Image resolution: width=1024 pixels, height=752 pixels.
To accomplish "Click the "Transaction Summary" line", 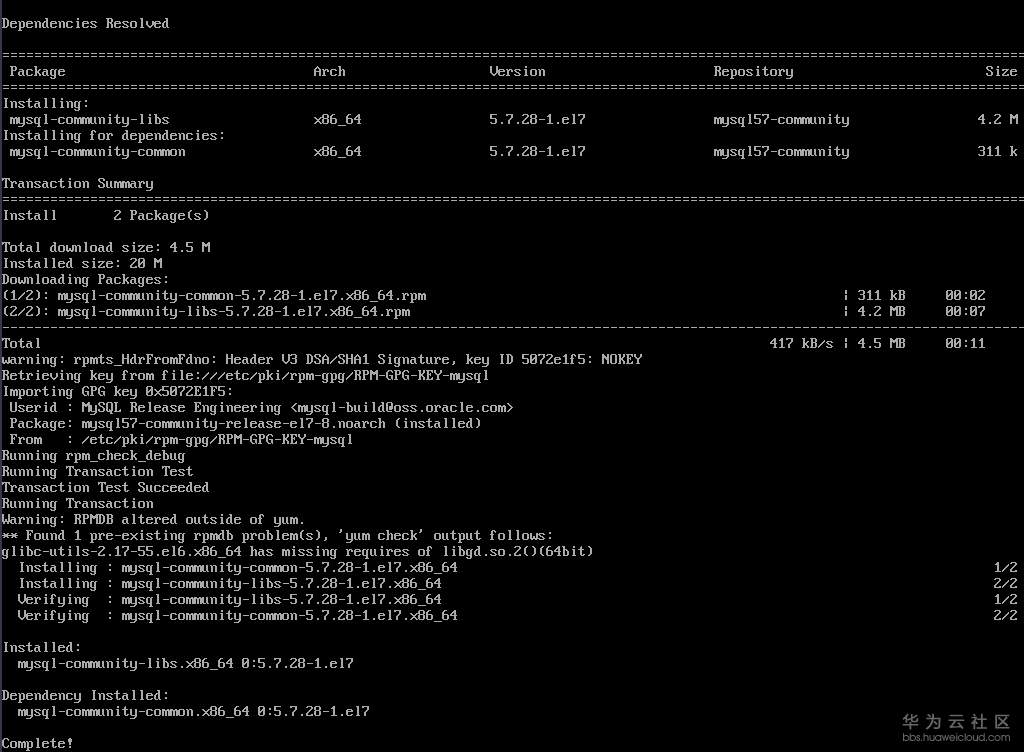I will 78,184.
